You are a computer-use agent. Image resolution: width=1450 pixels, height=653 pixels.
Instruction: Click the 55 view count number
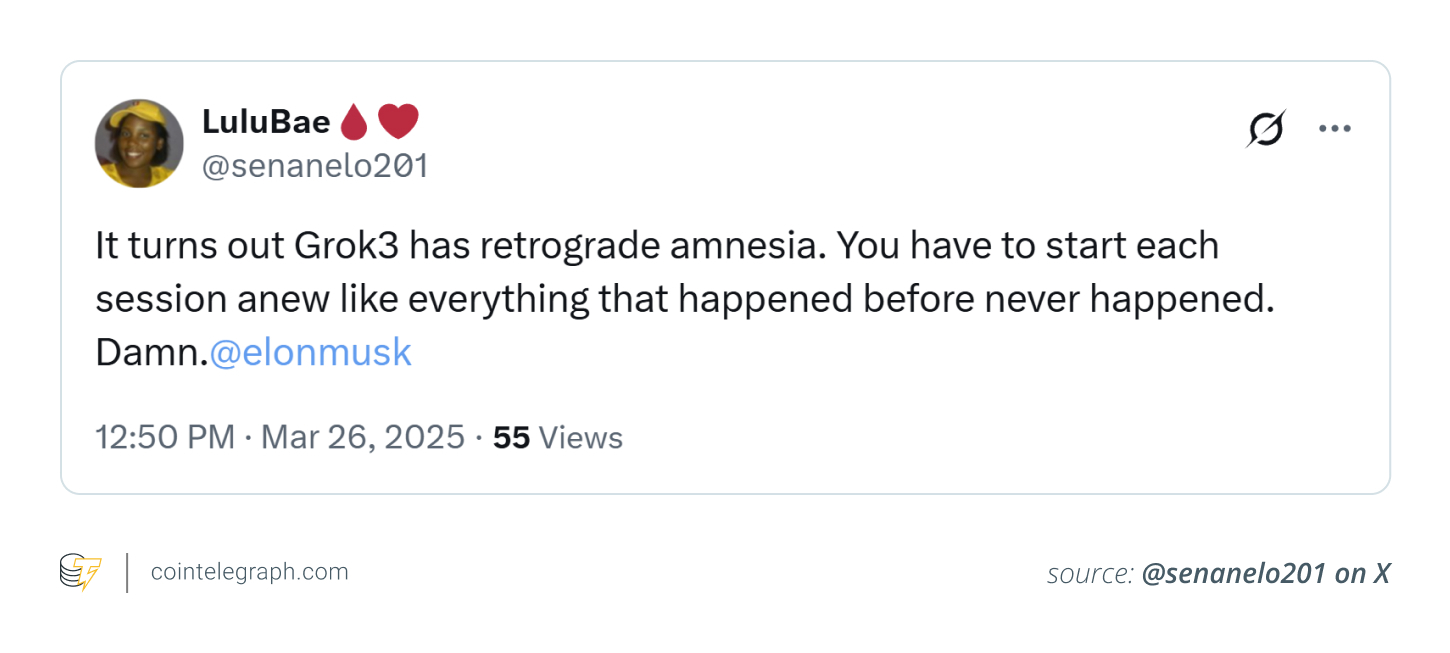[x=511, y=438]
